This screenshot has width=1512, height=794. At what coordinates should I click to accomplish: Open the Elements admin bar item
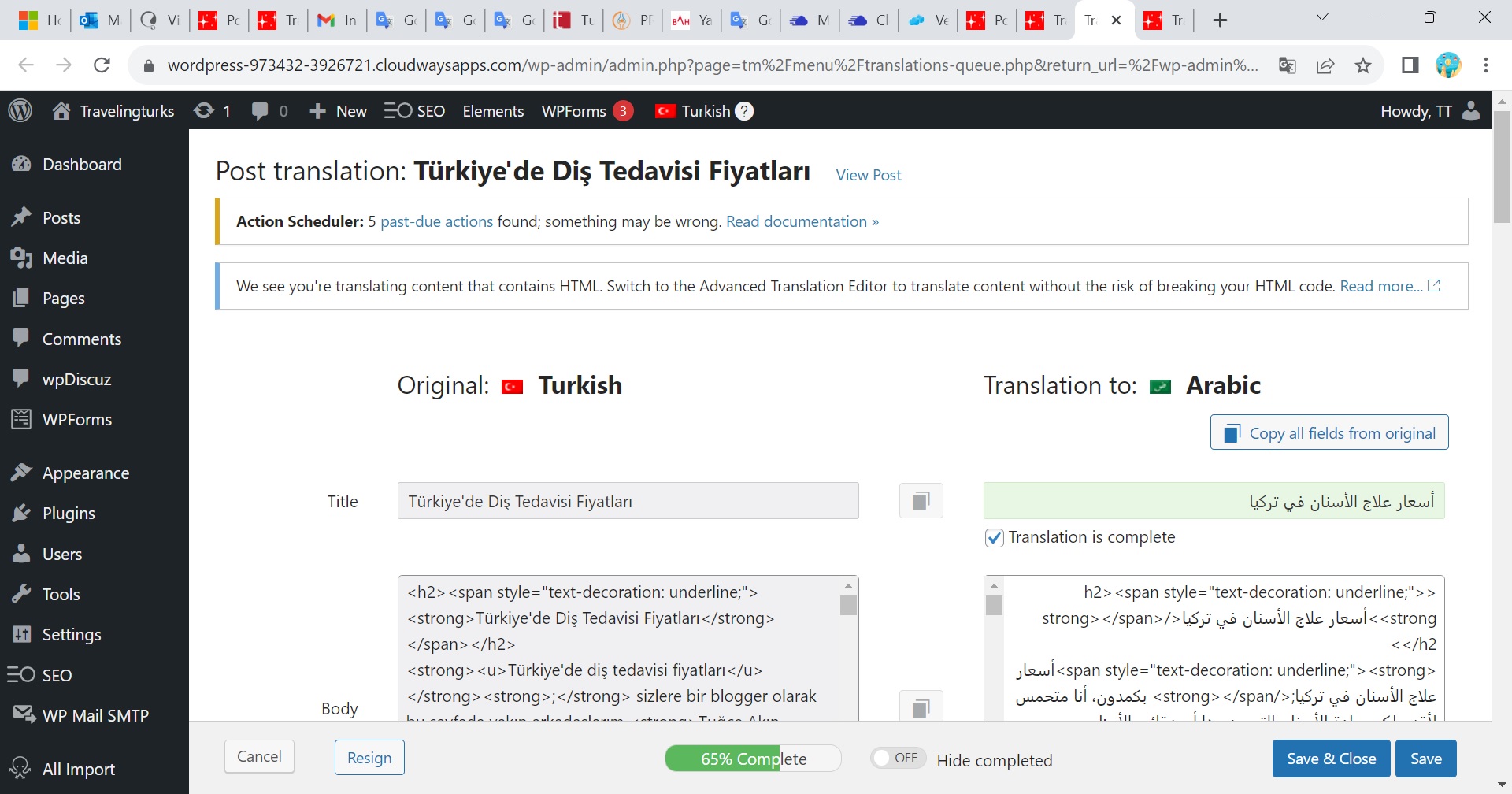[x=493, y=111]
